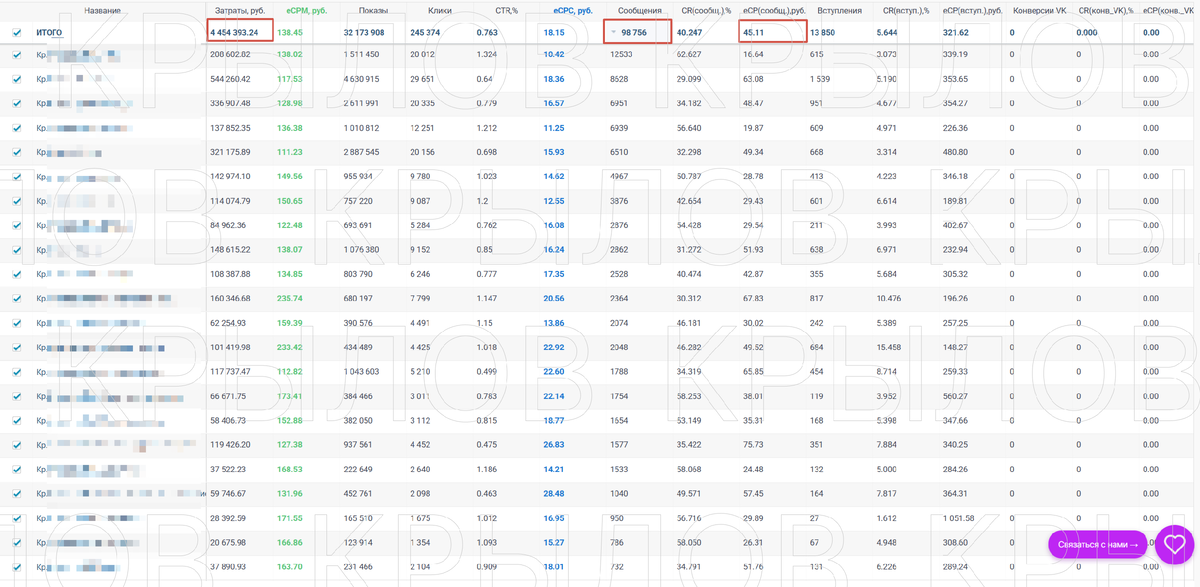Click total join CR value 5.644

[x=887, y=32]
